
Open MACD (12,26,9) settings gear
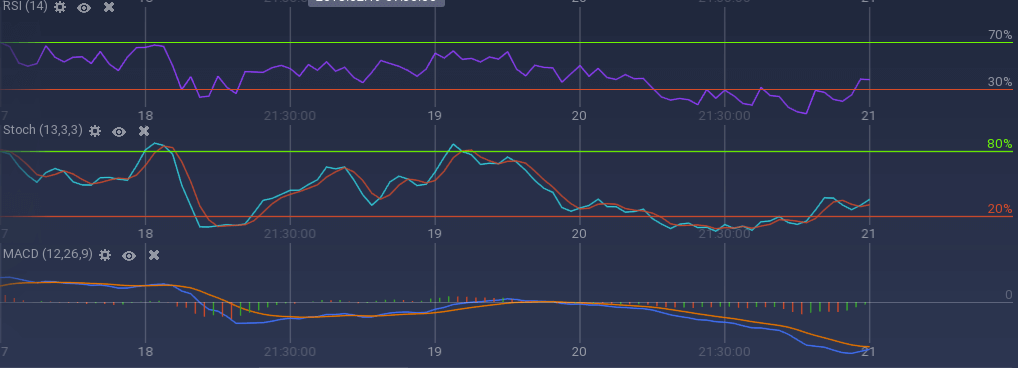(x=105, y=255)
